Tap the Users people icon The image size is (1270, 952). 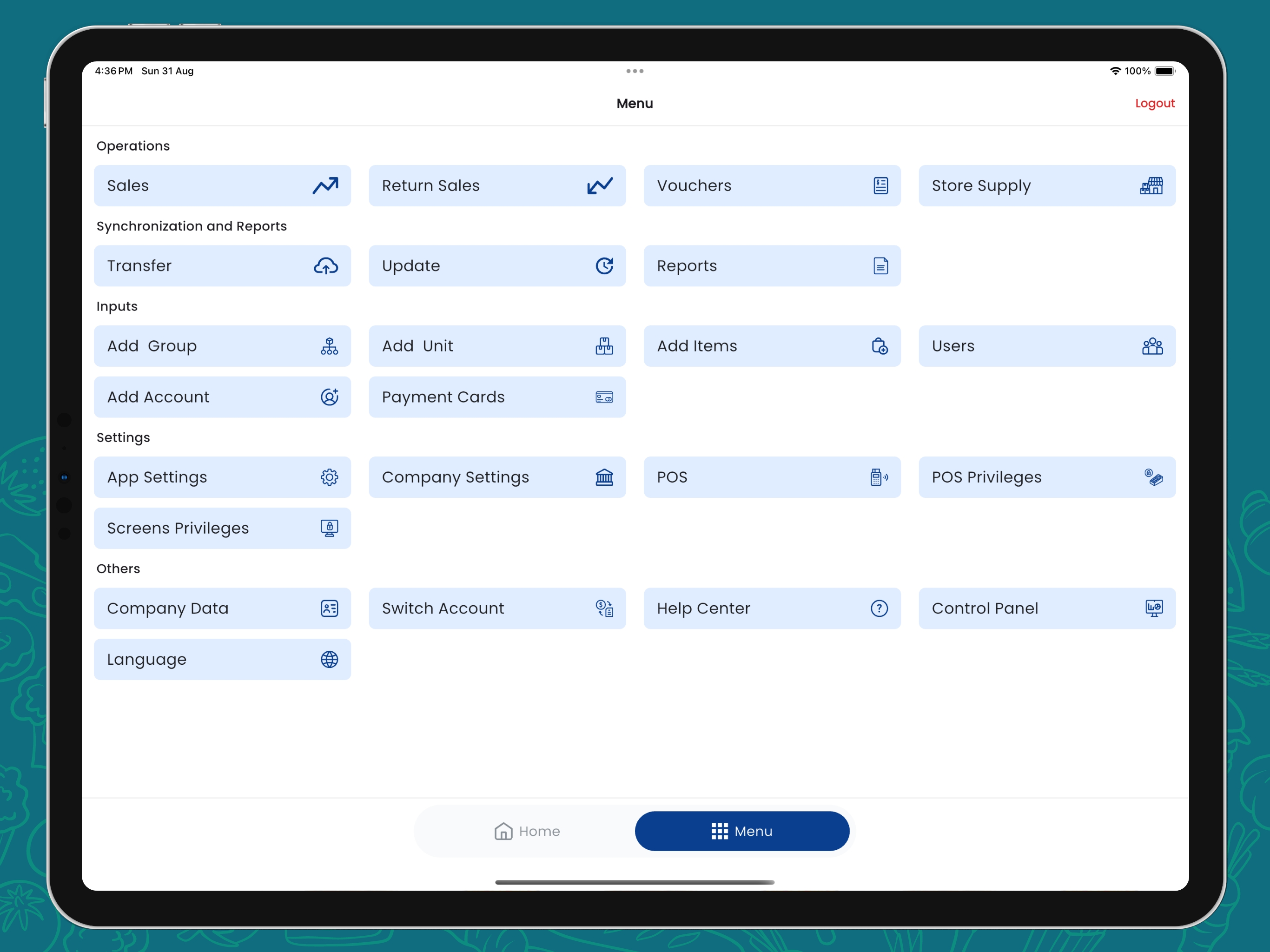click(x=1153, y=346)
